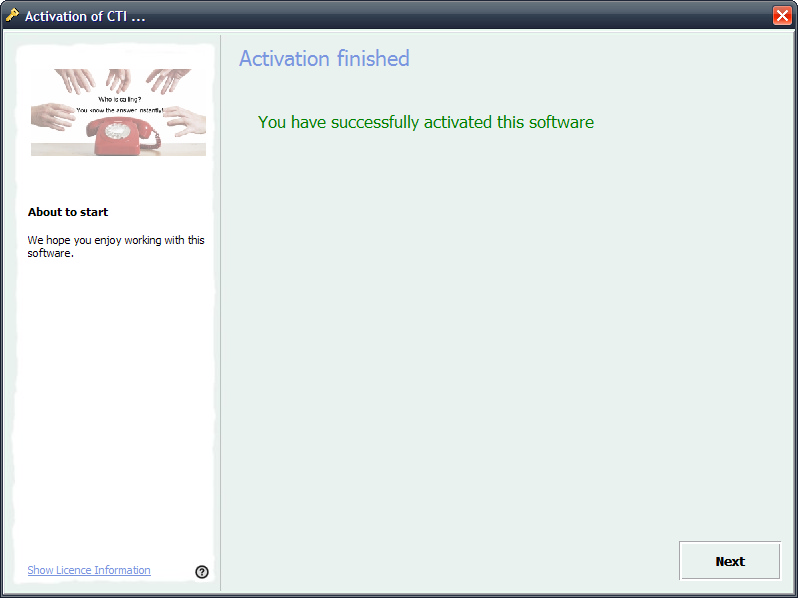Click the question mark help icon
This screenshot has width=798, height=598.
coord(202,572)
